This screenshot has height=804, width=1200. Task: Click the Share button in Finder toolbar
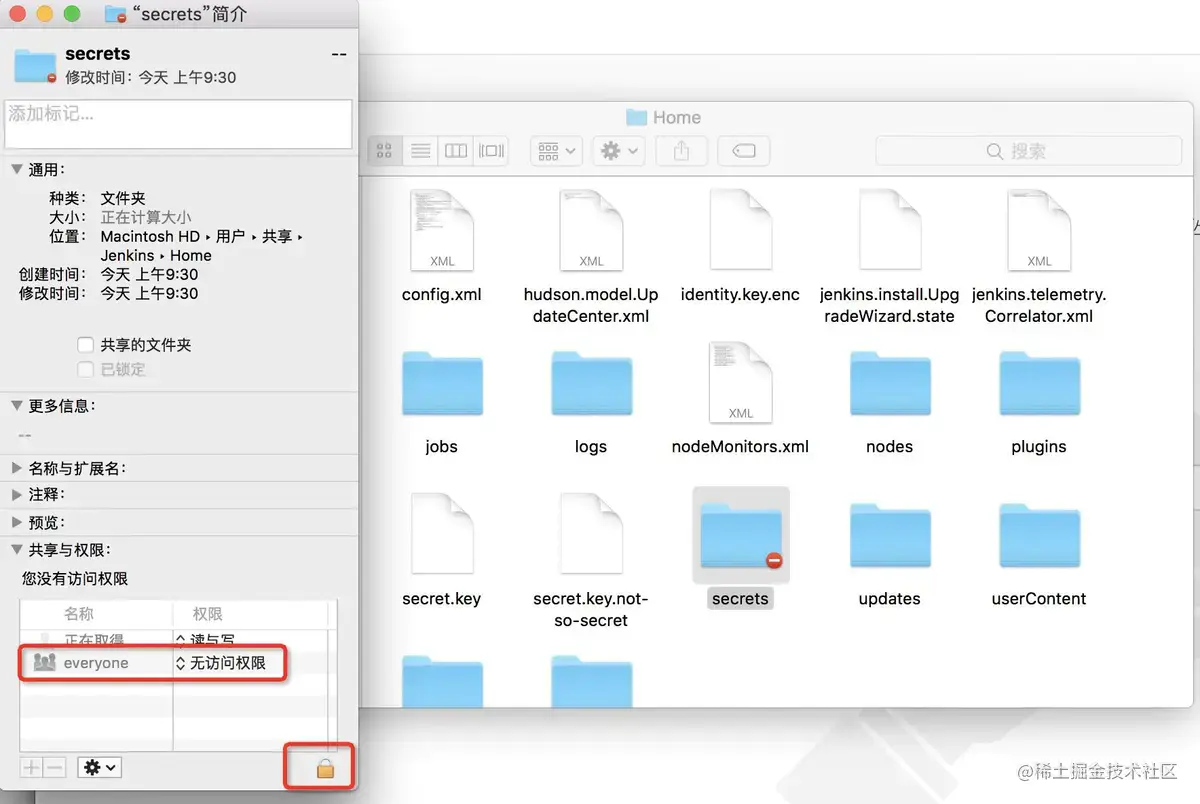click(682, 151)
